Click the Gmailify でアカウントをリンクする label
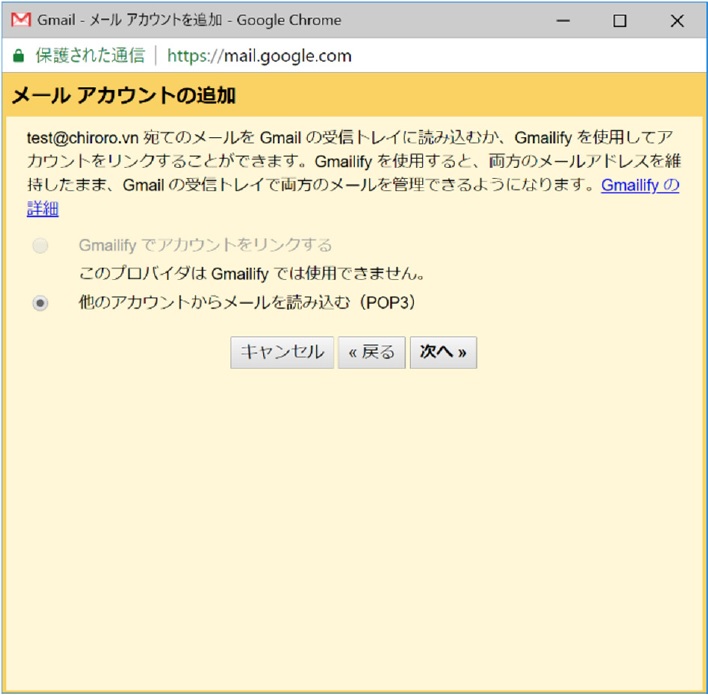The image size is (708, 695). coord(205,245)
